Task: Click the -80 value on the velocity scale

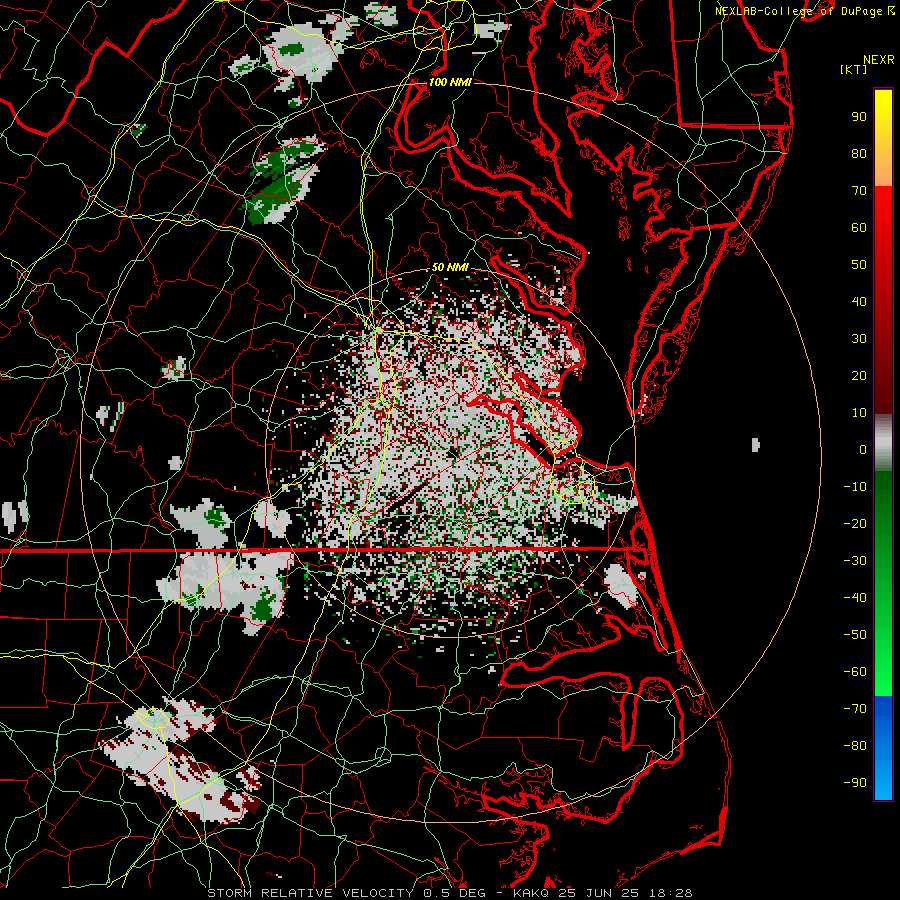Action: [x=855, y=746]
